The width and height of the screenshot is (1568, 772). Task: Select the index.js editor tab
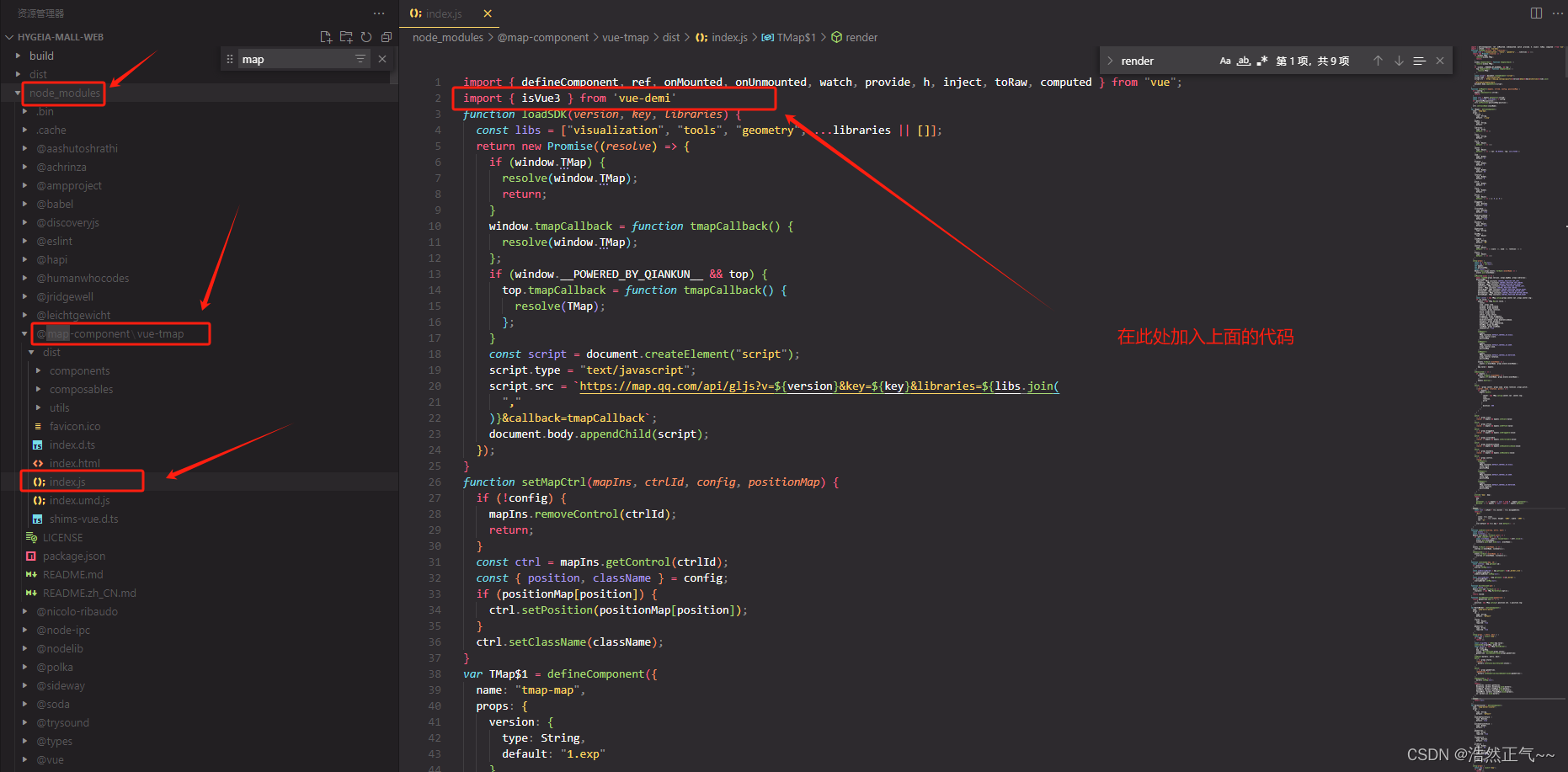[442, 13]
